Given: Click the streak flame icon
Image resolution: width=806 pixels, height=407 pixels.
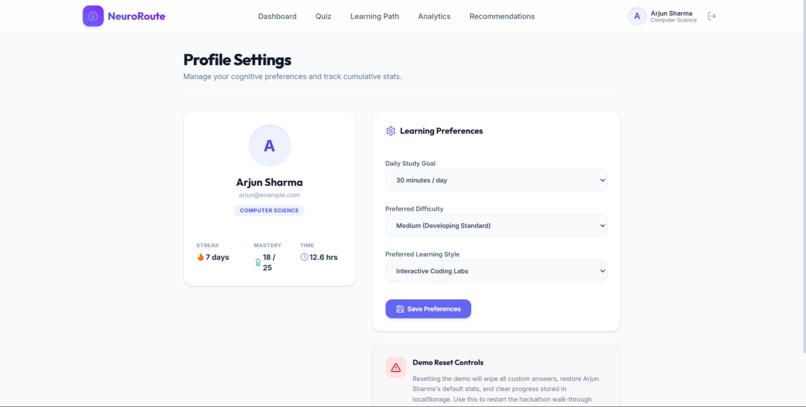Looking at the screenshot, I should pyautogui.click(x=200, y=257).
